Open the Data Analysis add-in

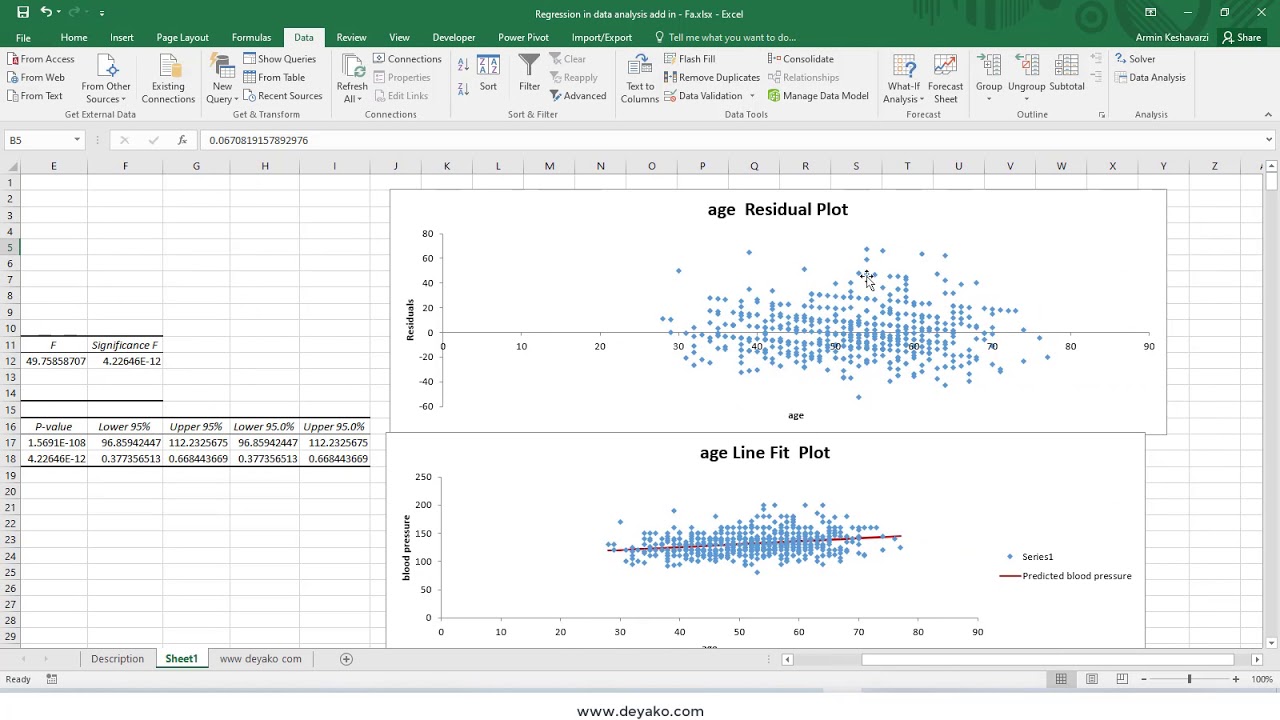(x=1150, y=77)
